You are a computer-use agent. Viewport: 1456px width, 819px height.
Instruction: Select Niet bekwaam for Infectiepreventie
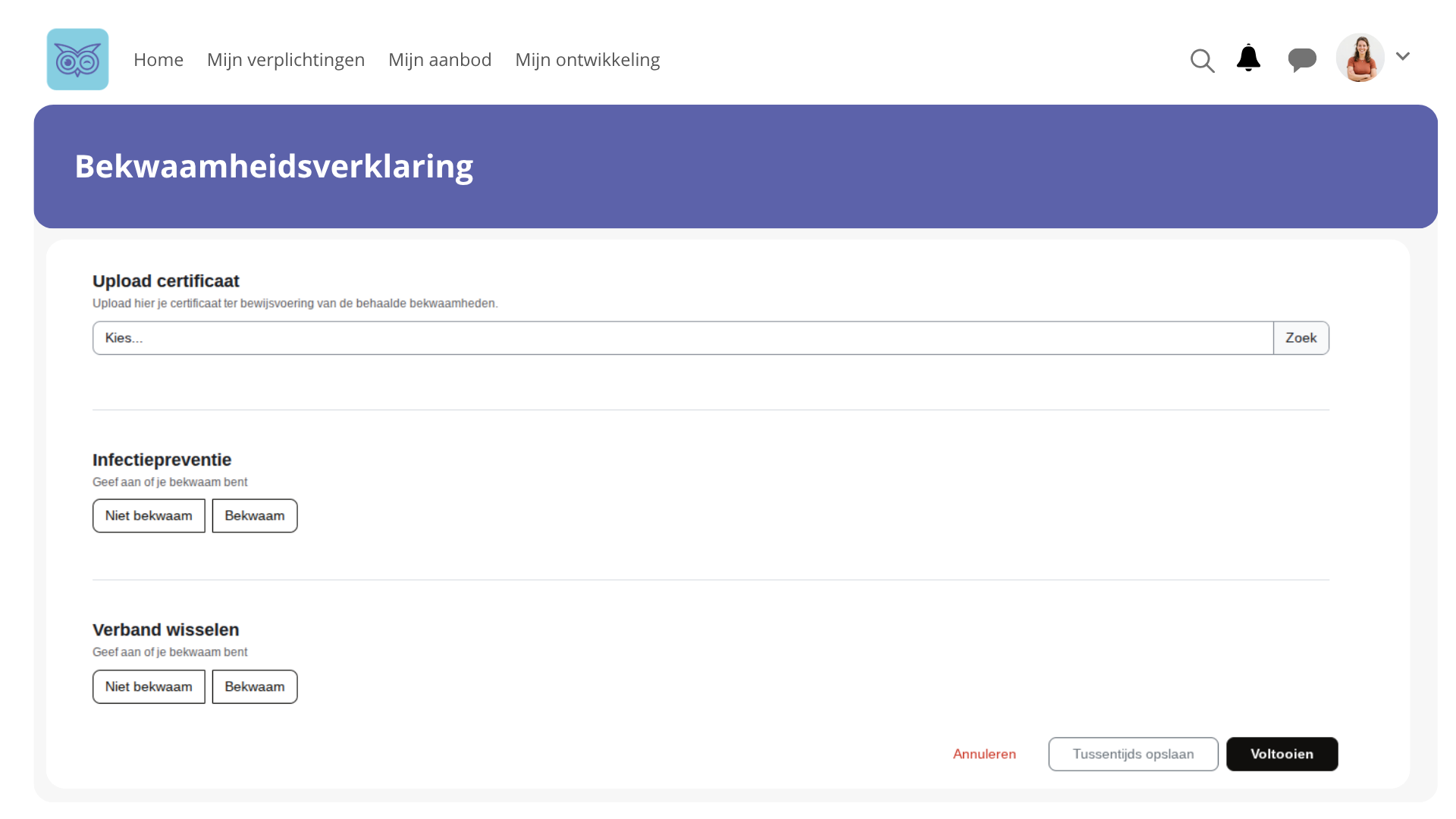pos(149,516)
